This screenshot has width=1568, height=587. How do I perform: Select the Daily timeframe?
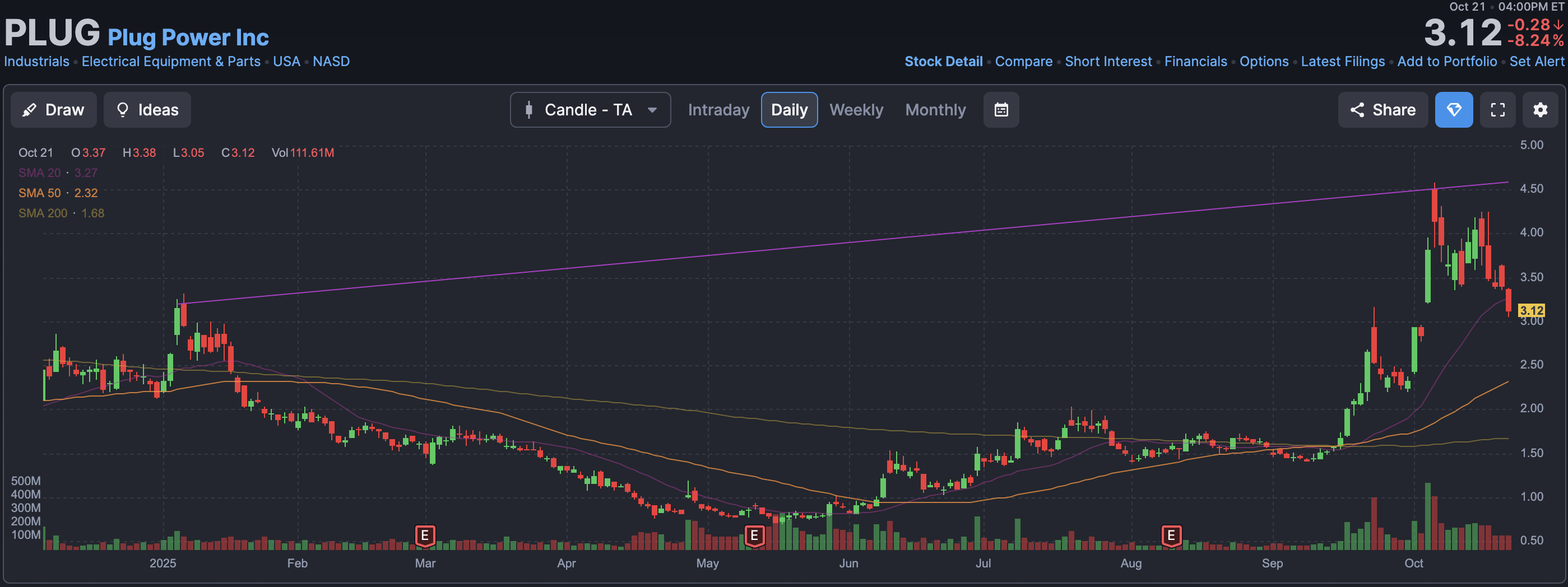coord(790,109)
